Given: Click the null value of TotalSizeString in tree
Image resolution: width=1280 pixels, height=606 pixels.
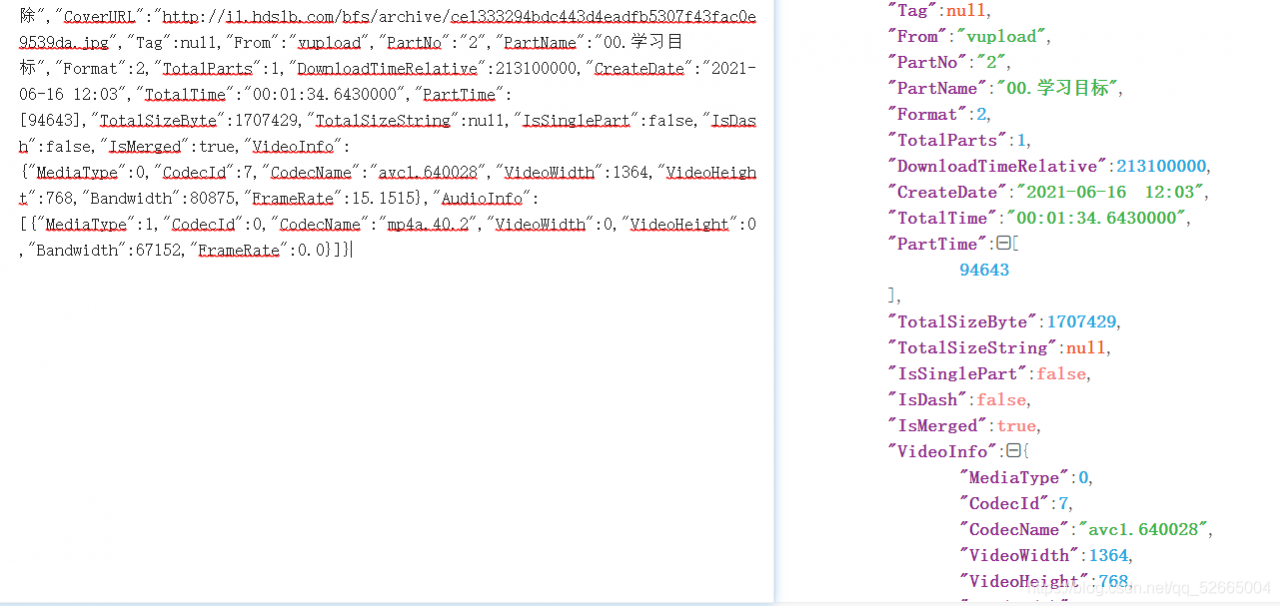Looking at the screenshot, I should (x=1086, y=348).
